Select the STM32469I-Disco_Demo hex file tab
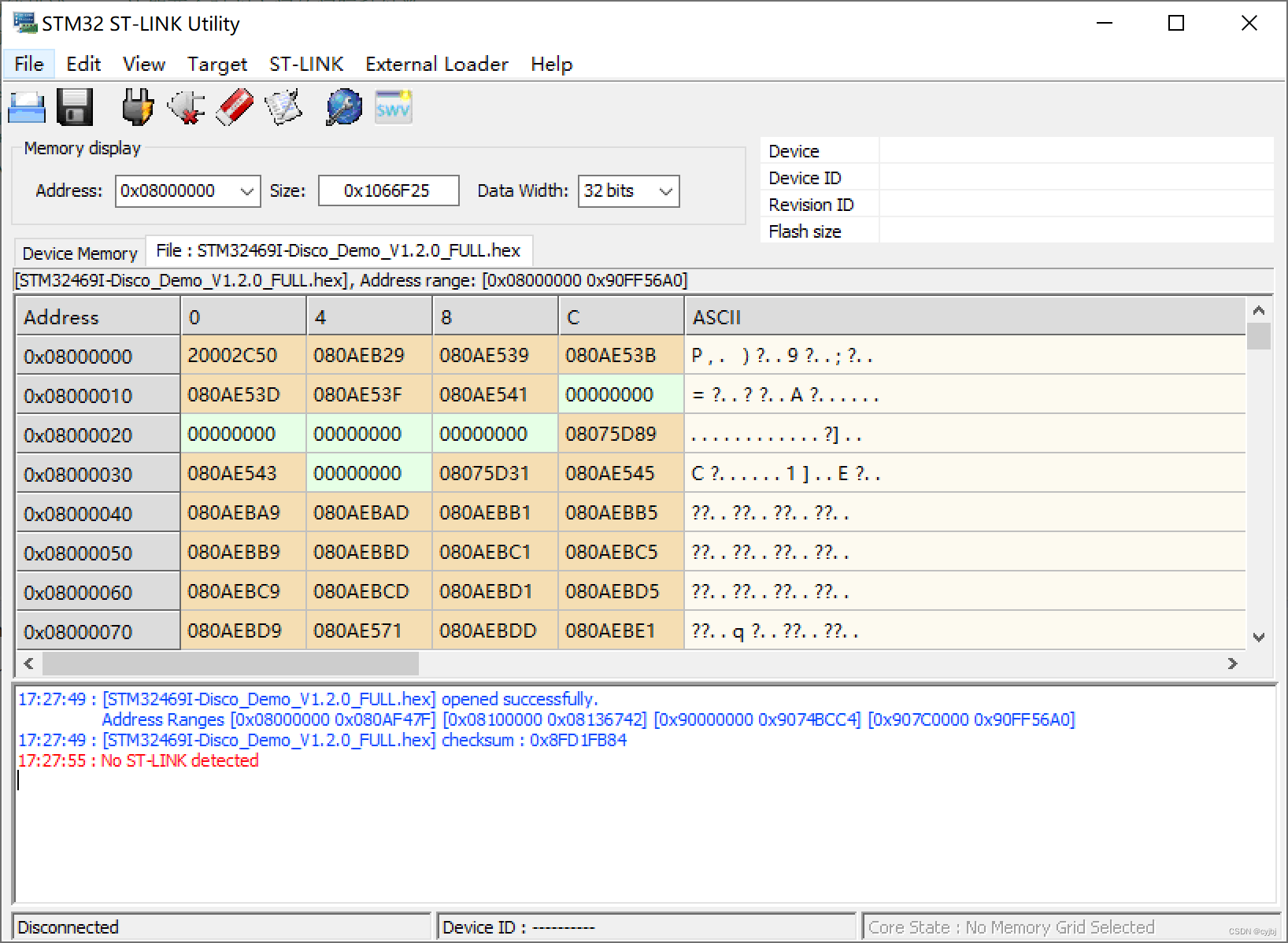 coord(339,250)
